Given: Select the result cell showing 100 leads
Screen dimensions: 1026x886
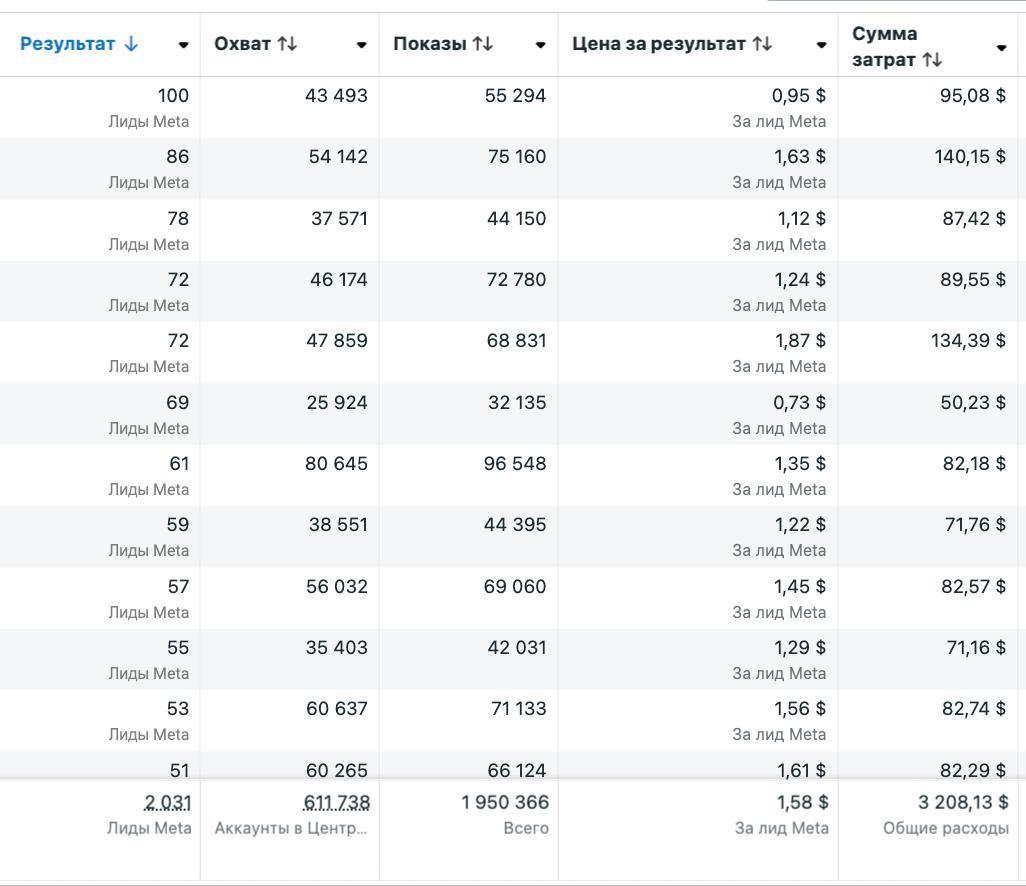Looking at the screenshot, I should point(173,96).
